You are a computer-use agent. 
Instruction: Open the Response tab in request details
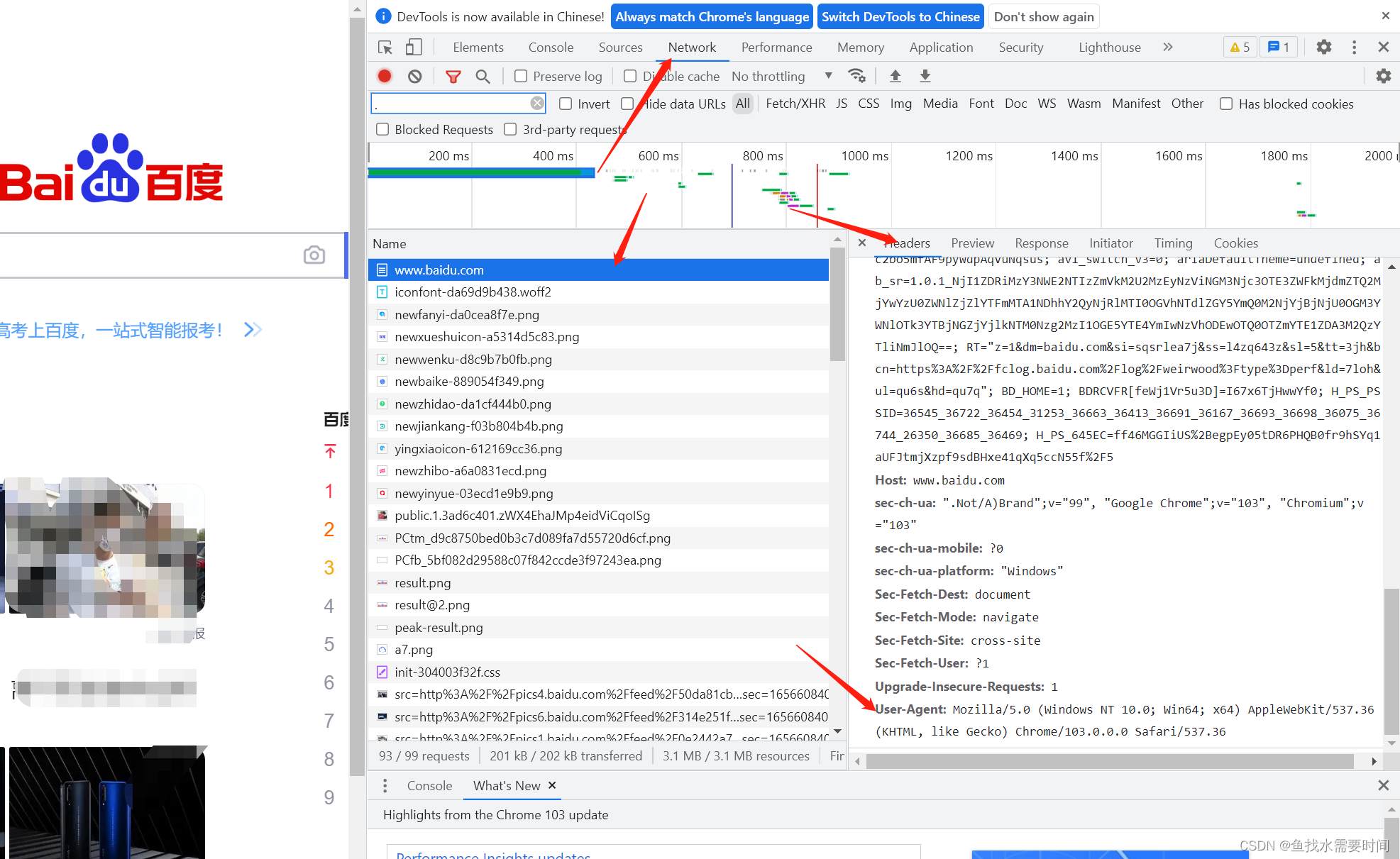1041,243
